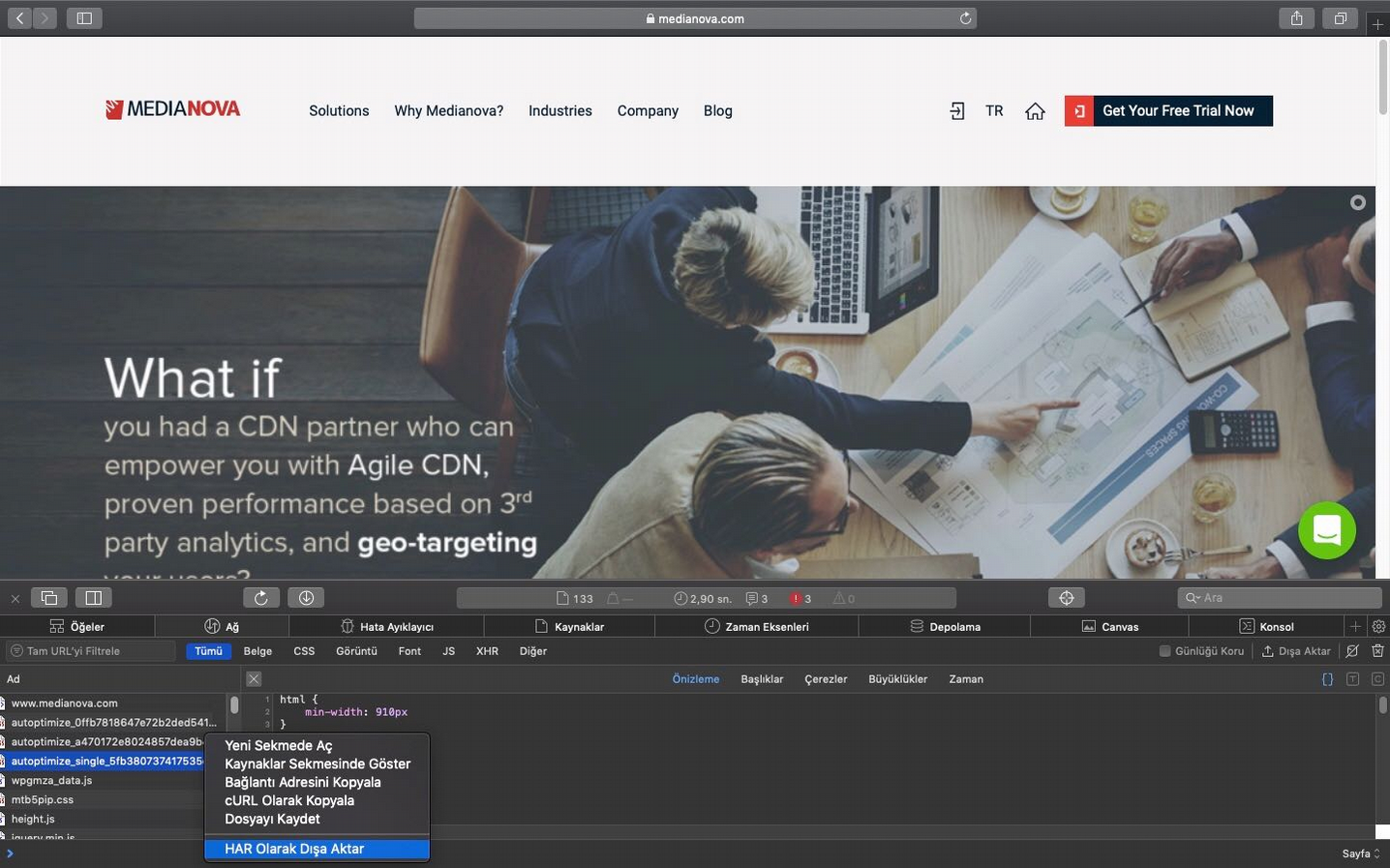Switch to the Öğeler tab
The image size is (1390, 868).
pyautogui.click(x=77, y=627)
